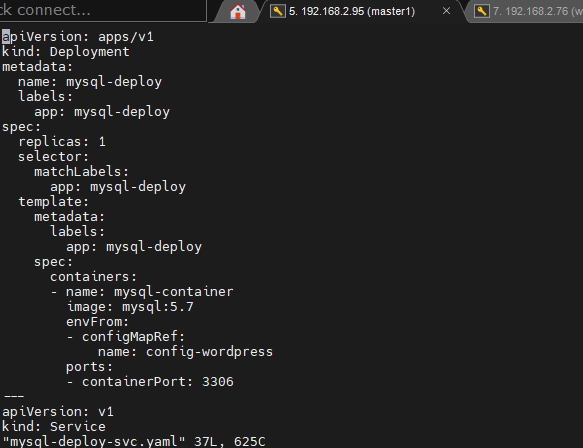Close the 192.168.2.95 (master1) tab
The width and height of the screenshot is (583, 448).
[x=447, y=11]
